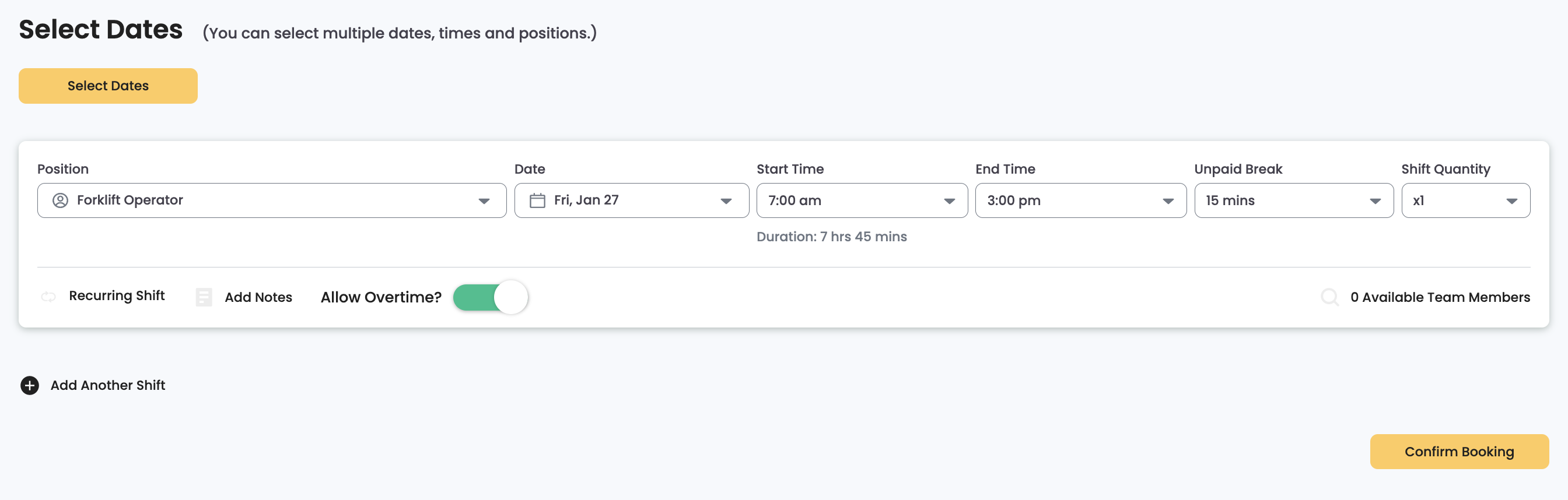Expand the Unpaid Break 15 mins dropdown
The height and width of the screenshot is (500, 1568).
pyautogui.click(x=1293, y=200)
